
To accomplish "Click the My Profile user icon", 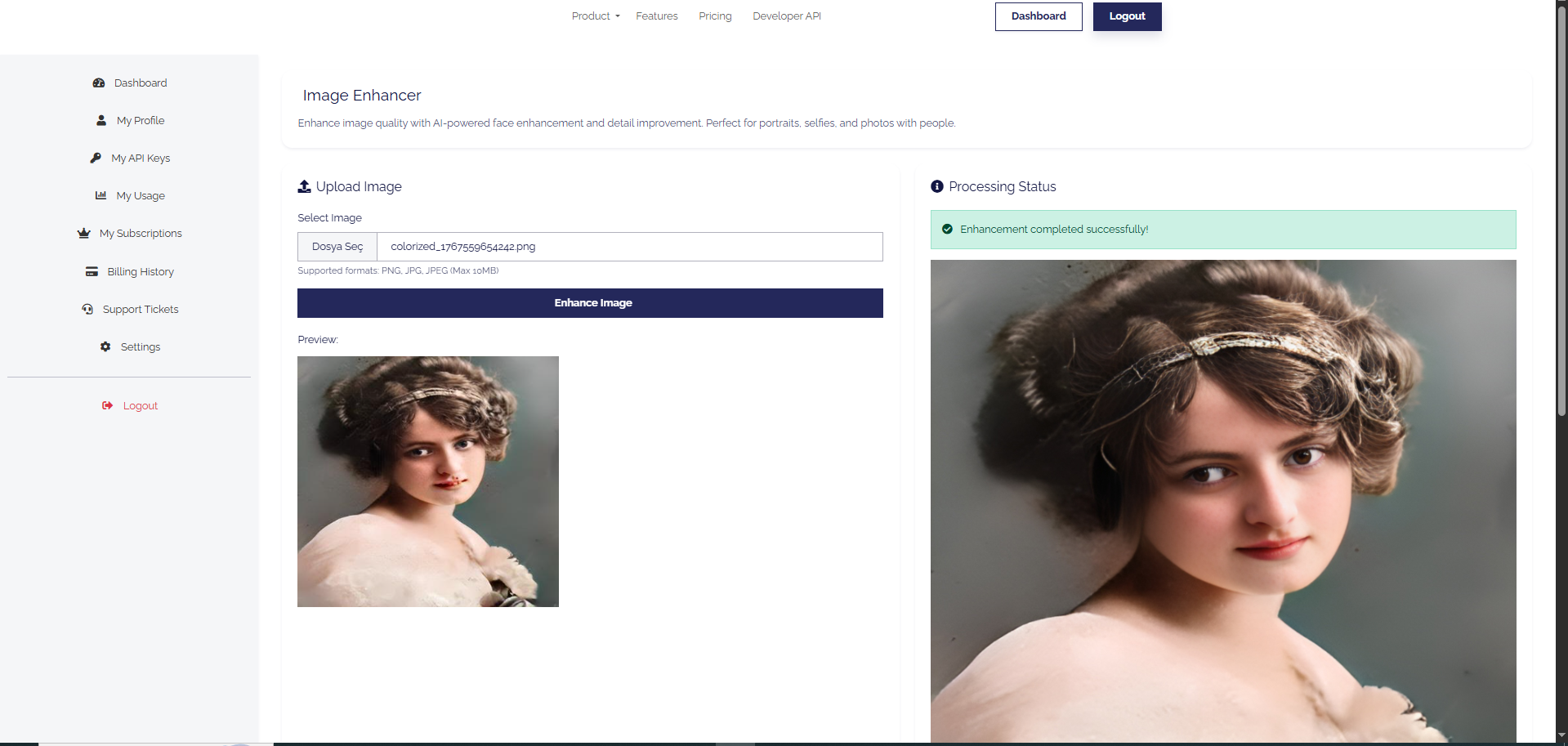I will click(101, 121).
